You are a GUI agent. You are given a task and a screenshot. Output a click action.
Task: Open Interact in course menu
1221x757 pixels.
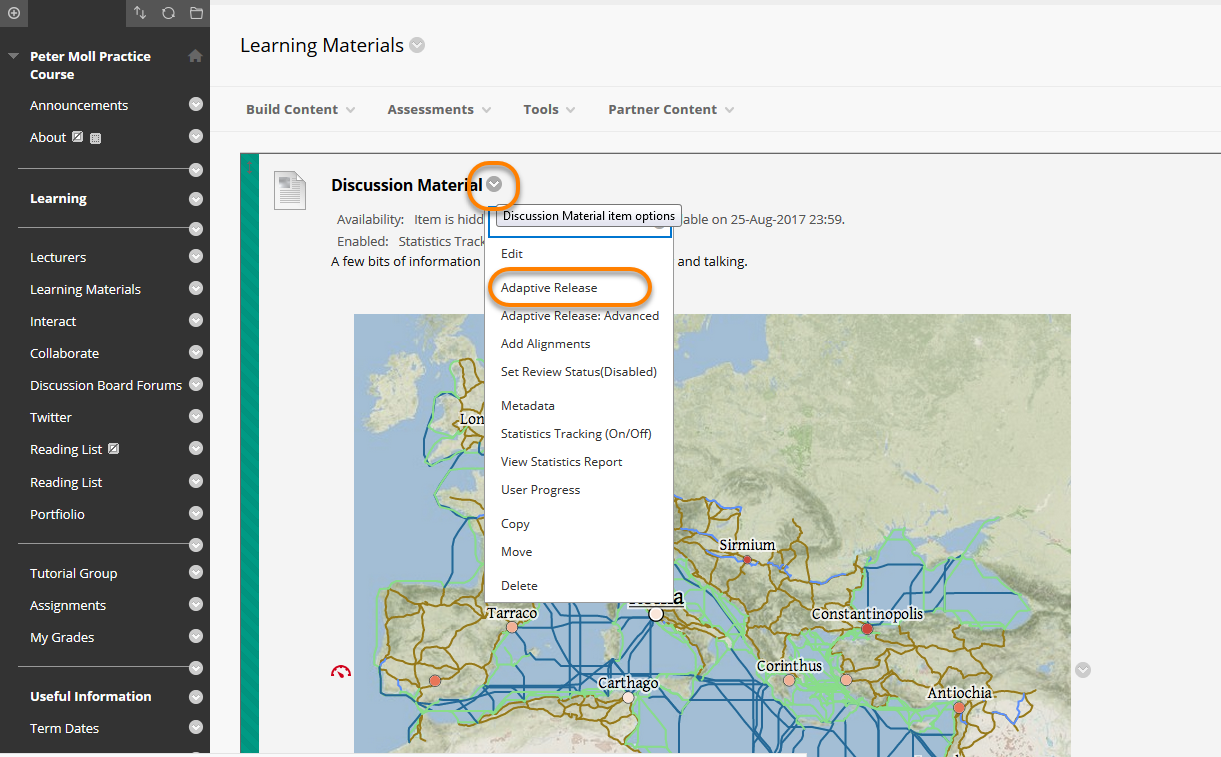pyautogui.click(x=53, y=321)
